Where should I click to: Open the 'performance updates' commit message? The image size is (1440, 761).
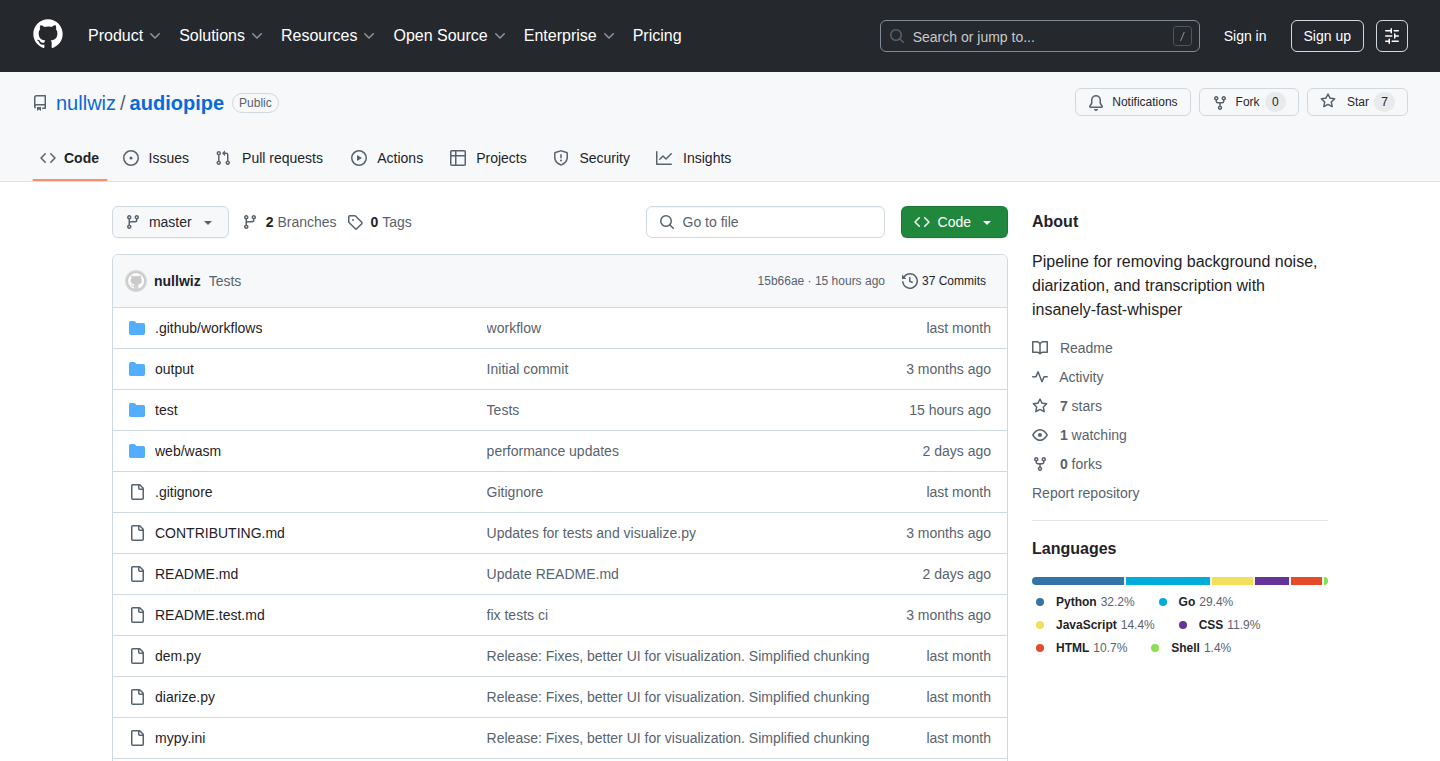[x=553, y=451]
